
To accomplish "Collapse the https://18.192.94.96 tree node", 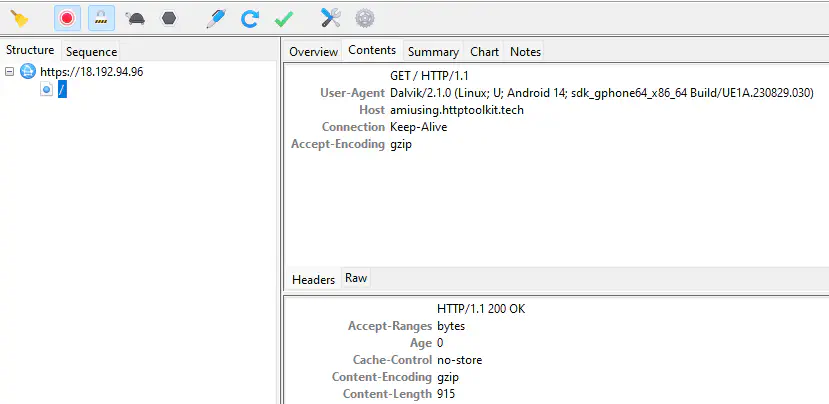I will 10,72.
